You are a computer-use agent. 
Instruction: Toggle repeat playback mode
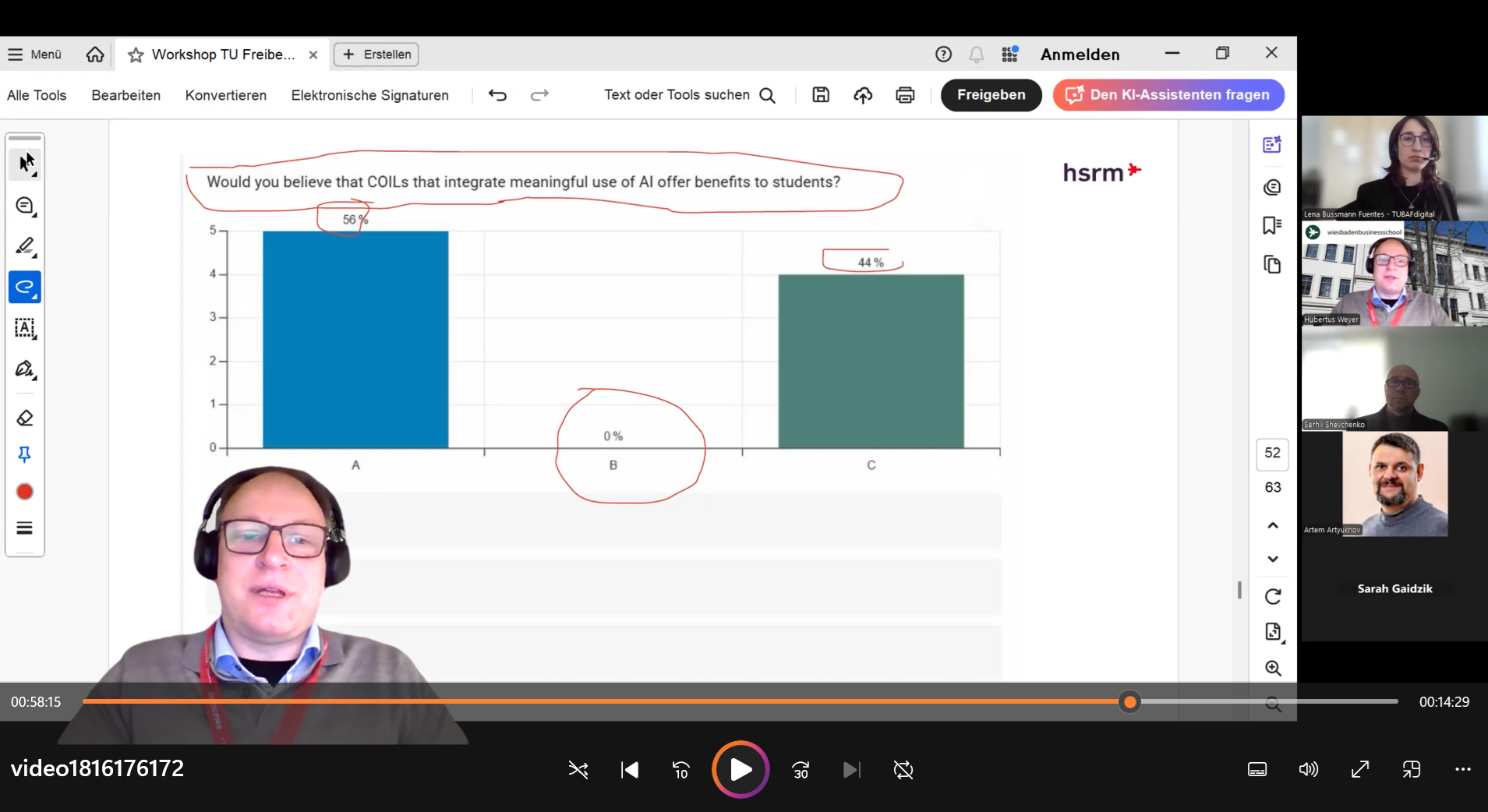coord(903,770)
